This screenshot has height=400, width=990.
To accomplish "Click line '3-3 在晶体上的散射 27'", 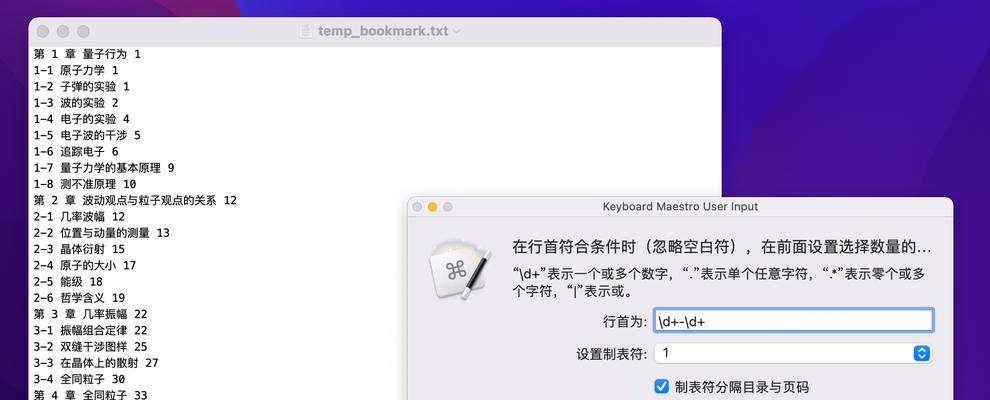I will coord(96,363).
